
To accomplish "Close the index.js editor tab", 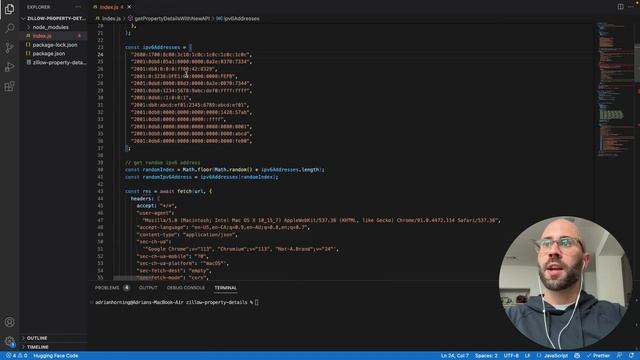I will click(x=129, y=7).
